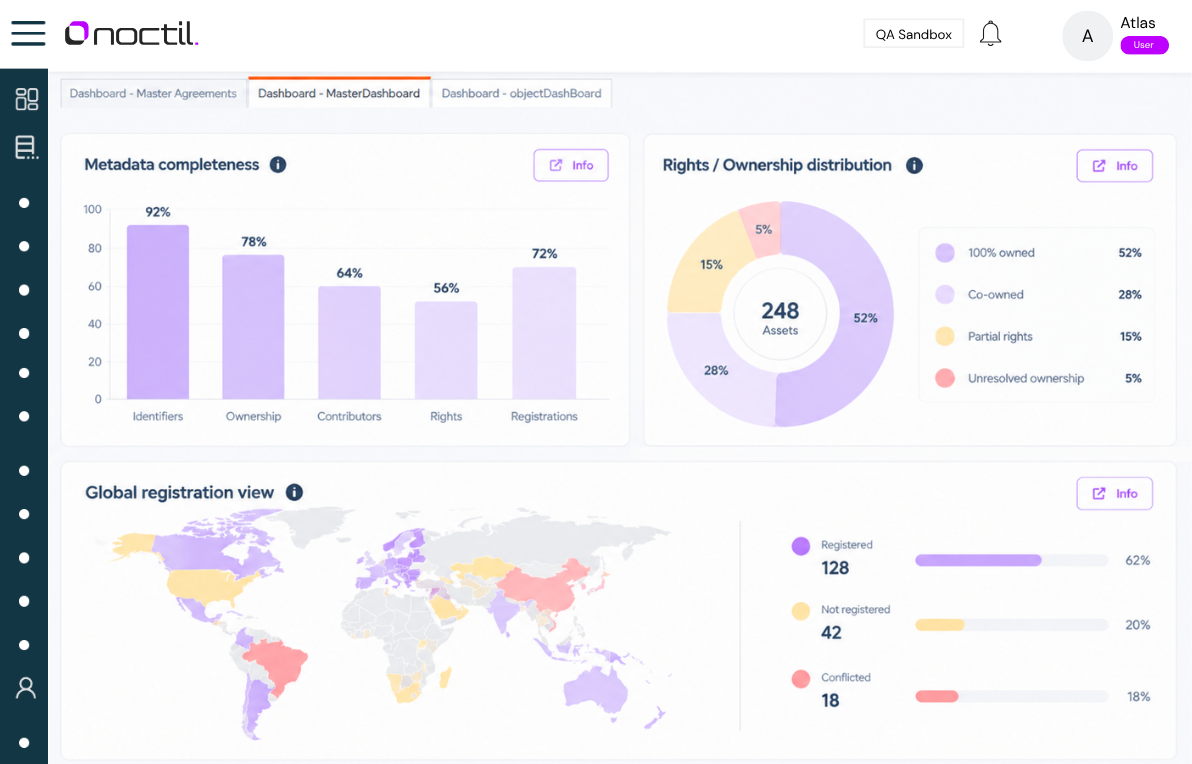Image resolution: width=1192 pixels, height=764 pixels.
Task: Click the 100% owned legend swatch
Action: (x=945, y=253)
